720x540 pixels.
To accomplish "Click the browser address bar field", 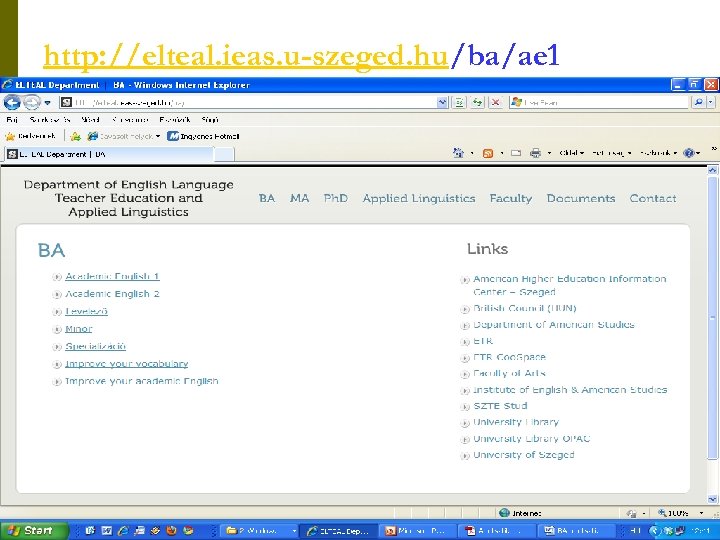I will (x=248, y=102).
